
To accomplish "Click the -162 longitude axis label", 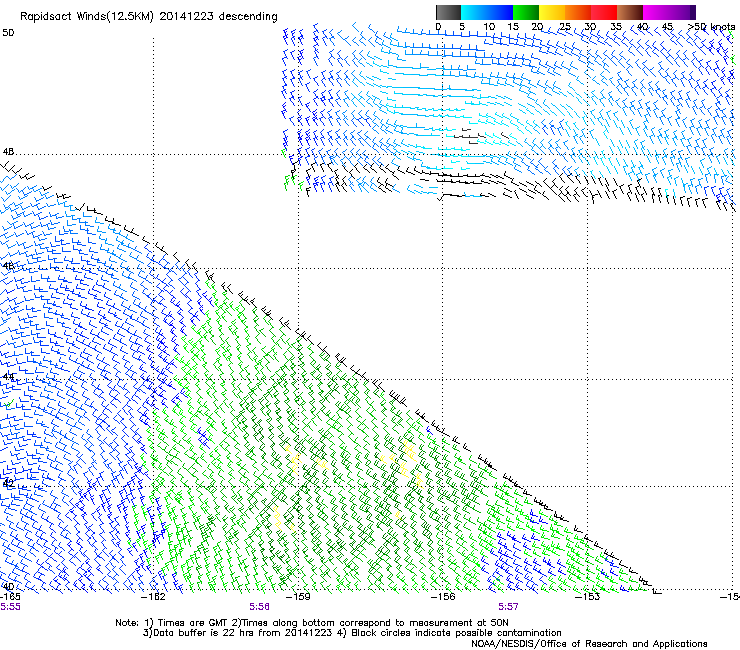I will [154, 597].
